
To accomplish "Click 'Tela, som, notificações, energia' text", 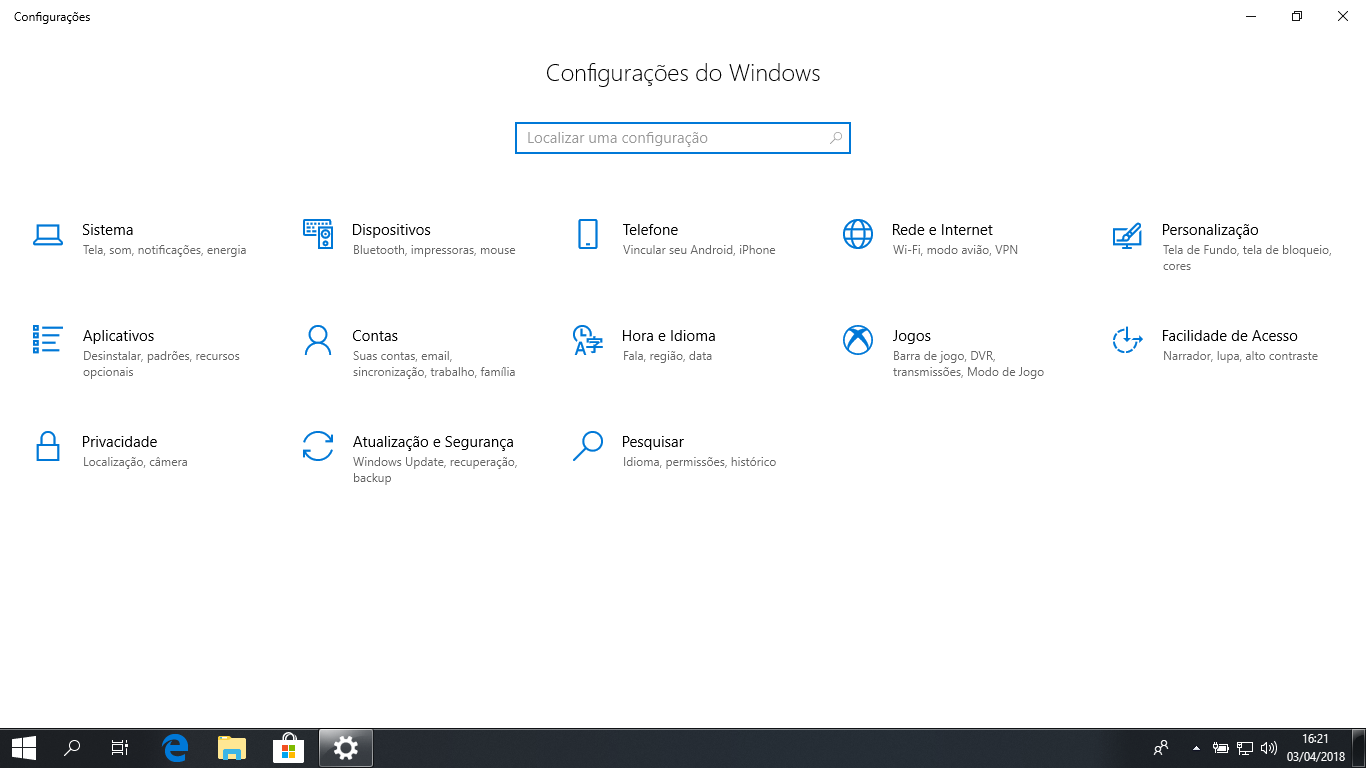I will pos(164,250).
